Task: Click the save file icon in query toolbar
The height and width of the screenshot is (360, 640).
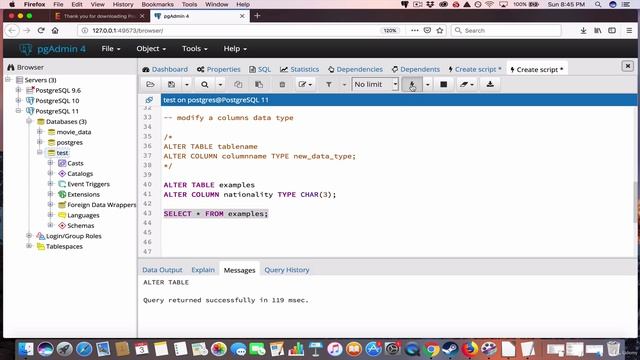Action: click(171, 84)
